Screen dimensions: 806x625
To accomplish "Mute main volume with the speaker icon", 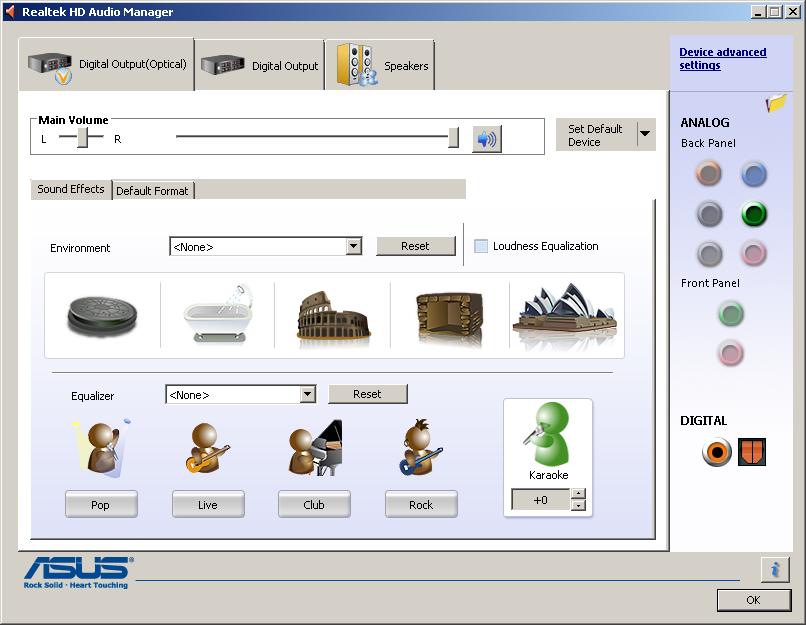I will click(487, 139).
